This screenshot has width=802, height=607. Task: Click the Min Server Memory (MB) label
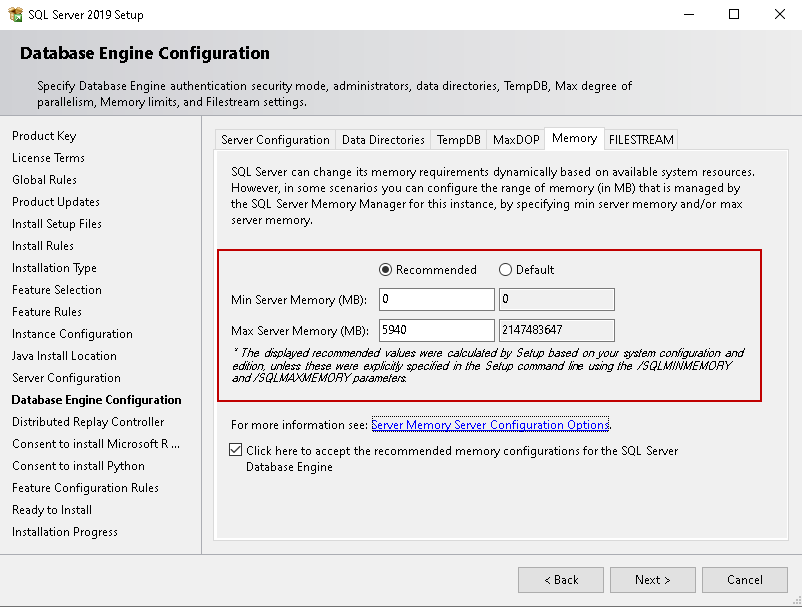click(299, 300)
